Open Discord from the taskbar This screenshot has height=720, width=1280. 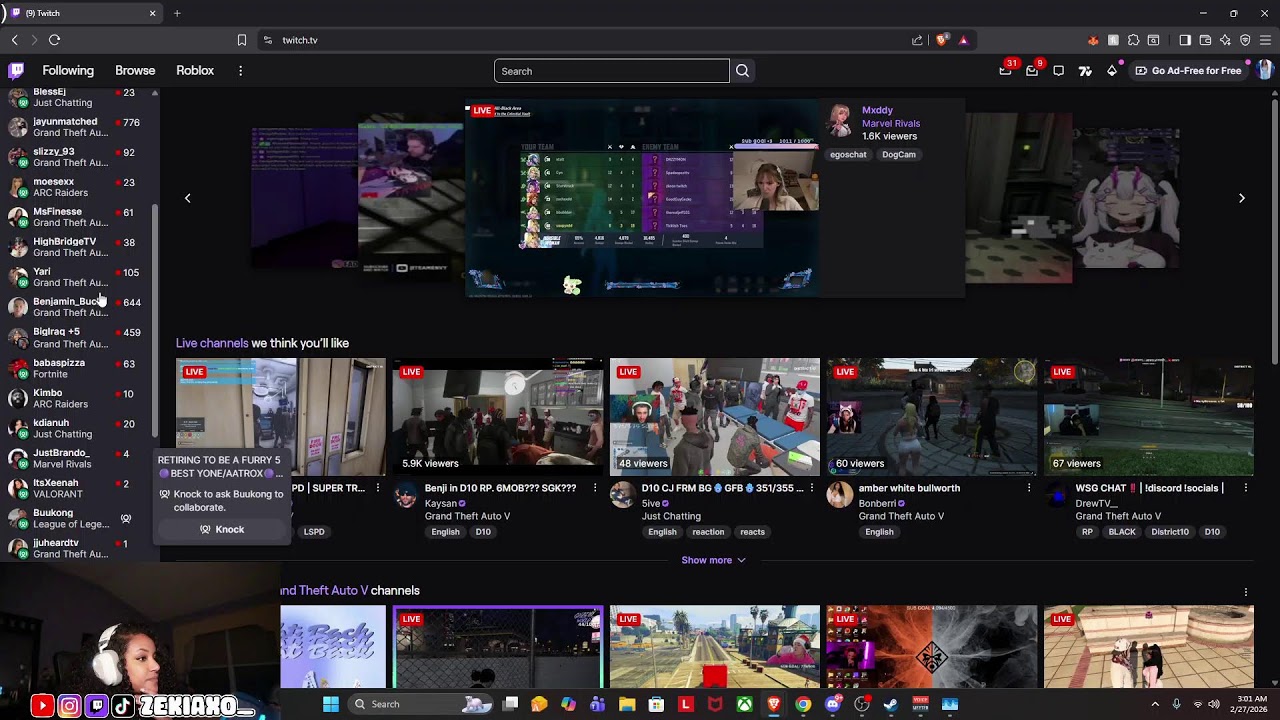833,704
